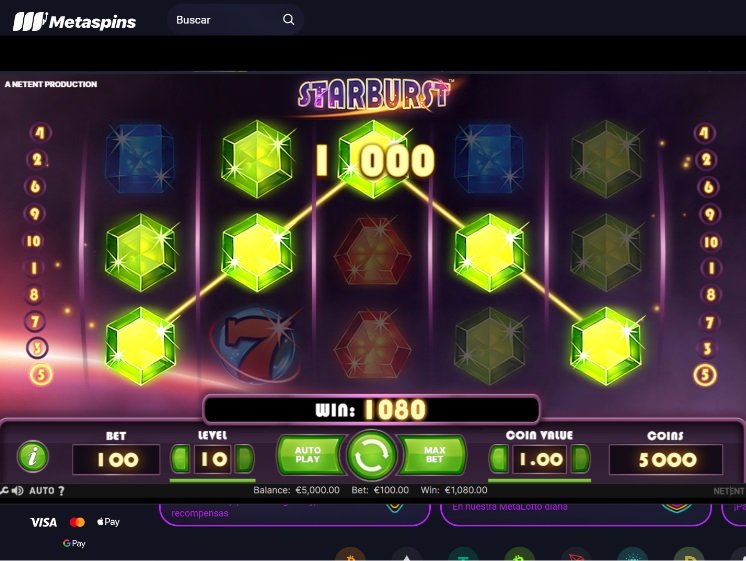Start Auto Play button
This screenshot has width=746, height=561.
point(310,455)
